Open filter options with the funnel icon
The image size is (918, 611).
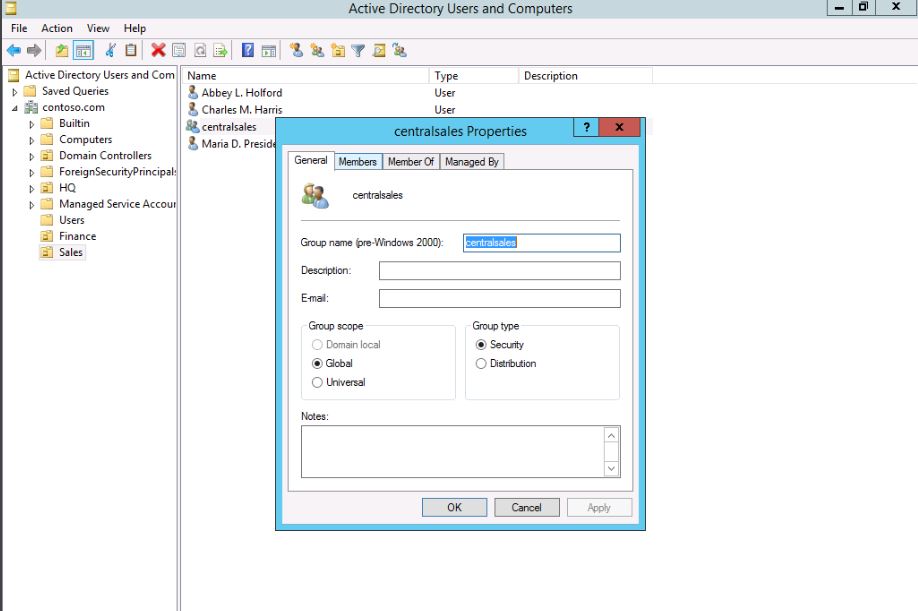(358, 51)
